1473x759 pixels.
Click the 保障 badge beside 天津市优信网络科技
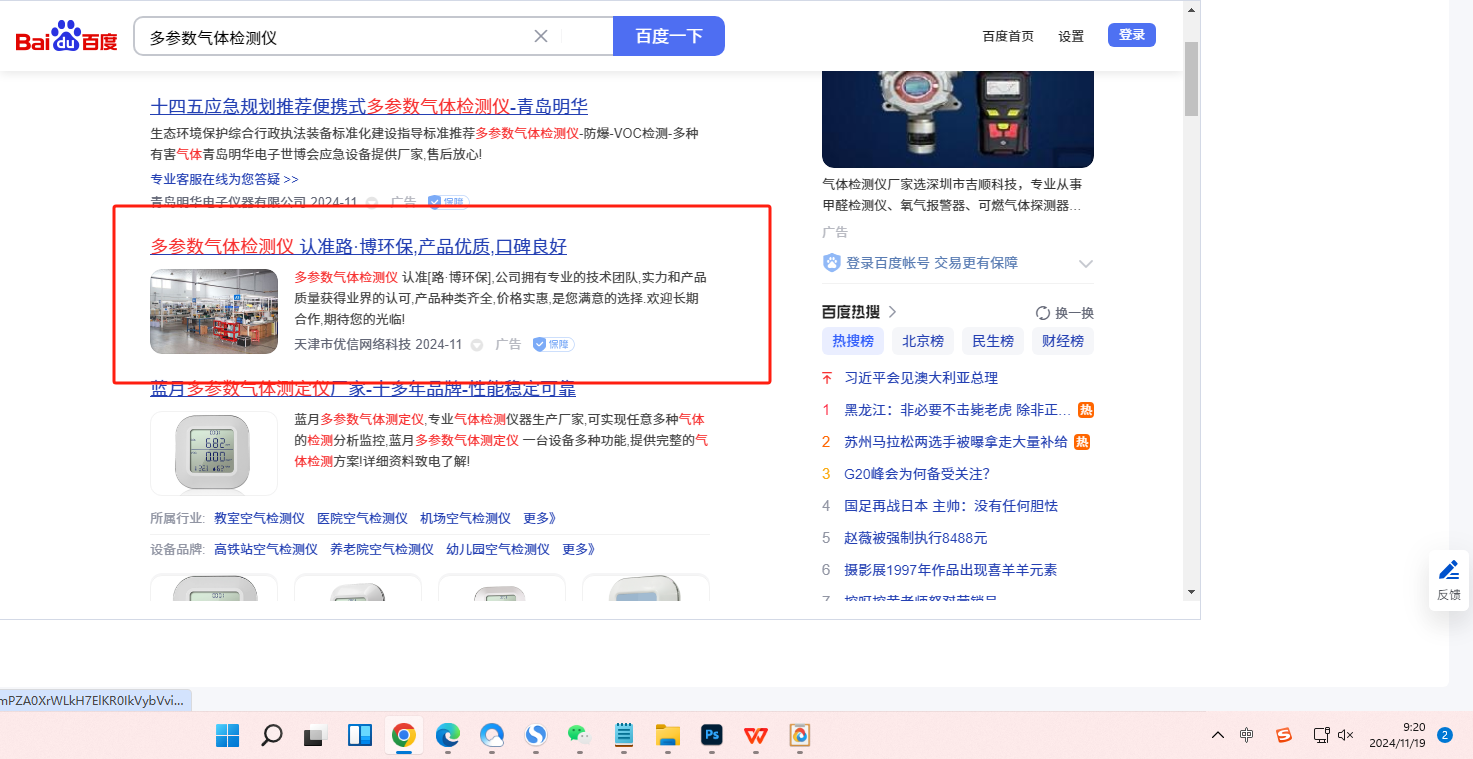[x=553, y=344]
